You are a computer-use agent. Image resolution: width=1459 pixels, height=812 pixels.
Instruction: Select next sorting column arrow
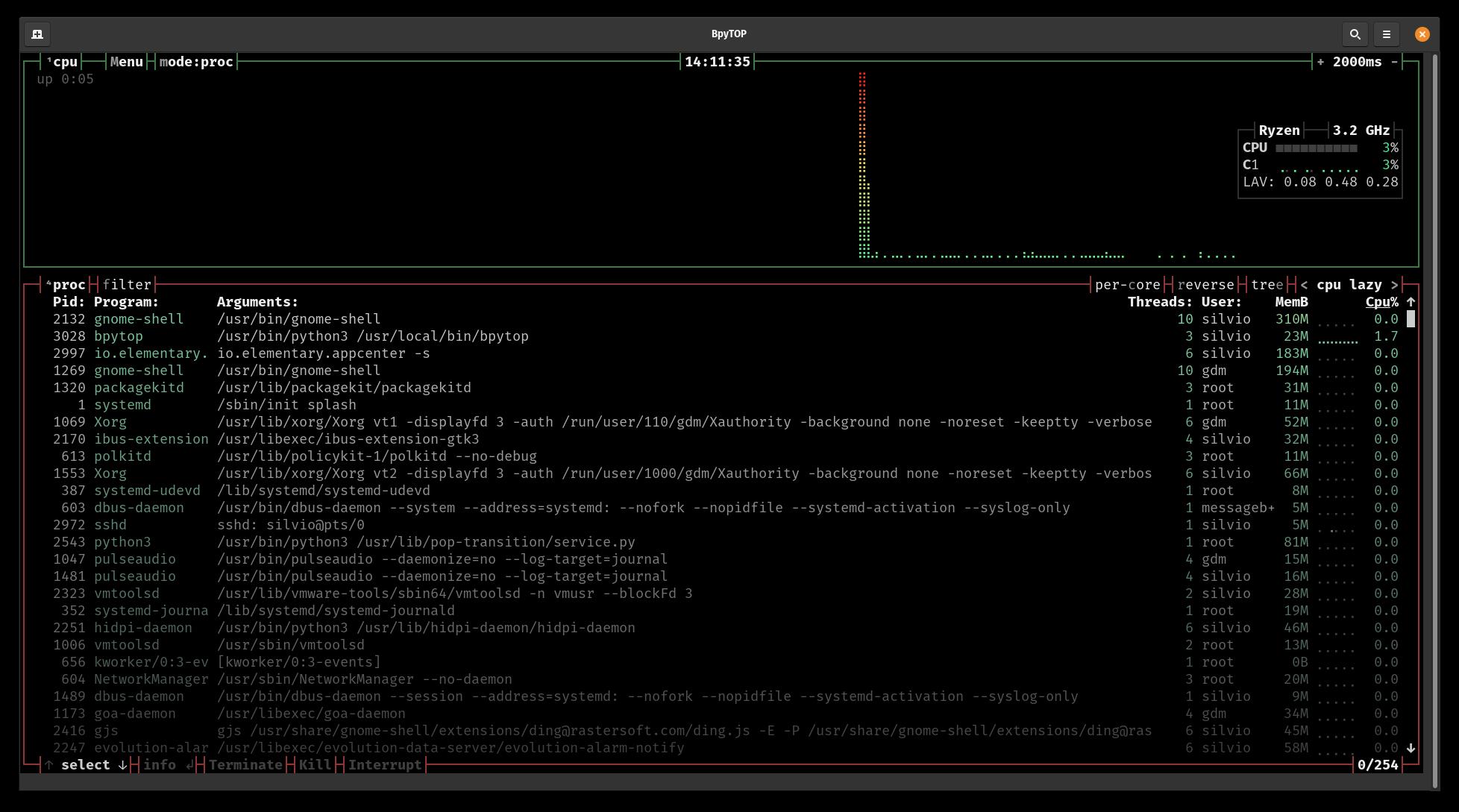pos(1394,285)
